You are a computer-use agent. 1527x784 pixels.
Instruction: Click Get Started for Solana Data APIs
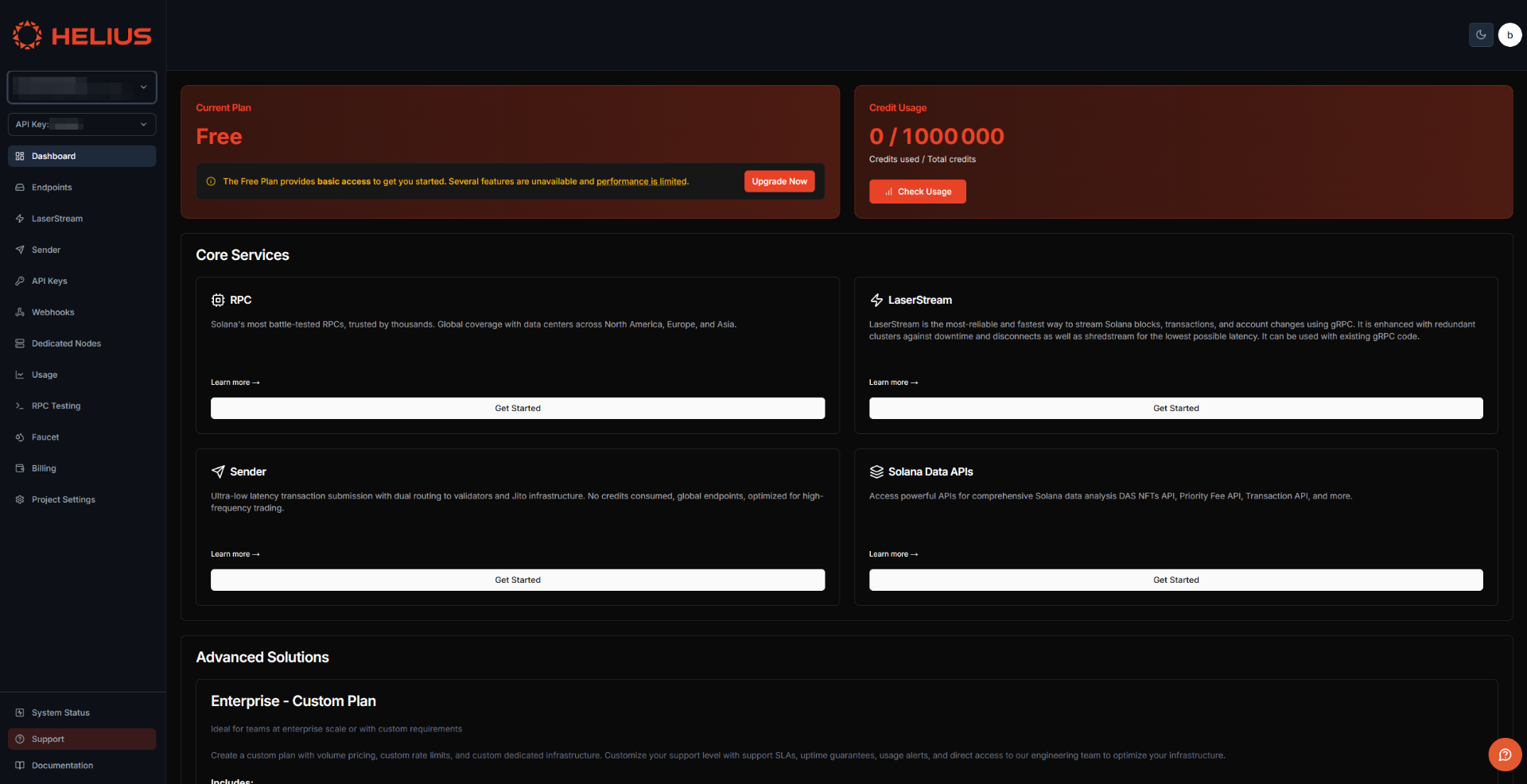coord(1175,580)
